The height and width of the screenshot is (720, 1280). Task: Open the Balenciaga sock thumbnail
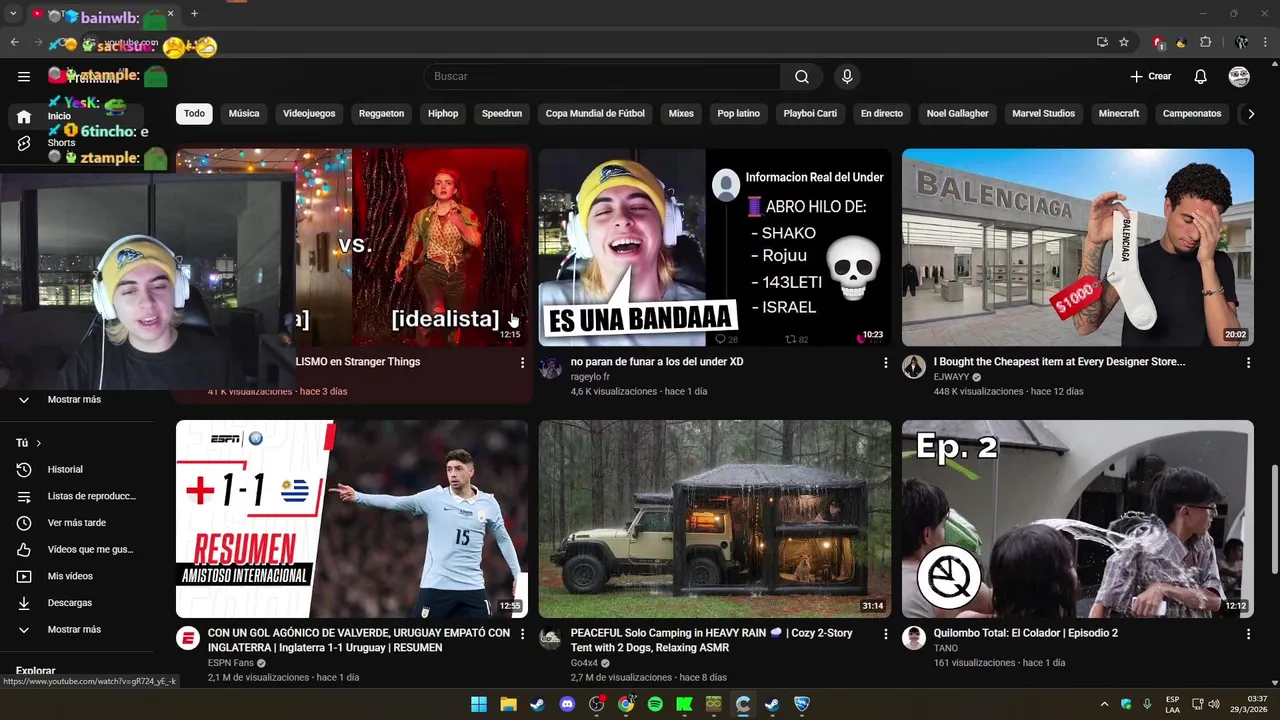(x=1078, y=248)
